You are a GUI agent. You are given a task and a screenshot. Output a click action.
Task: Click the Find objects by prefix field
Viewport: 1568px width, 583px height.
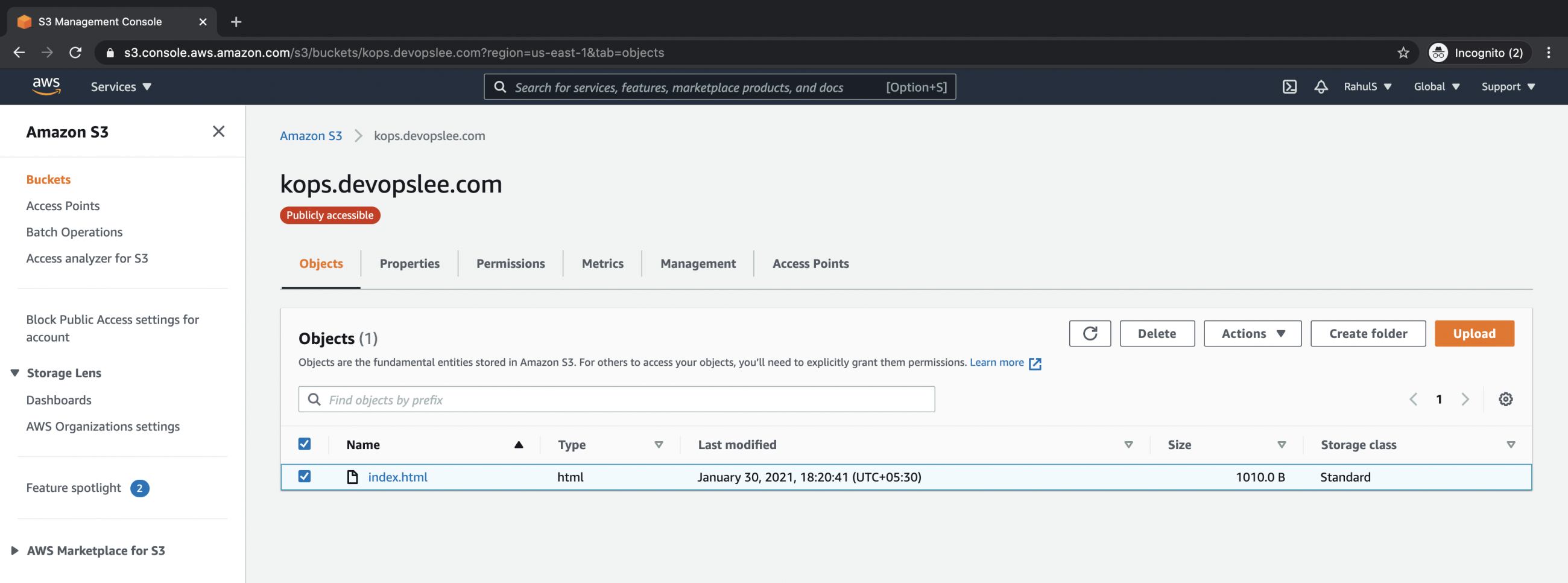tap(616, 399)
